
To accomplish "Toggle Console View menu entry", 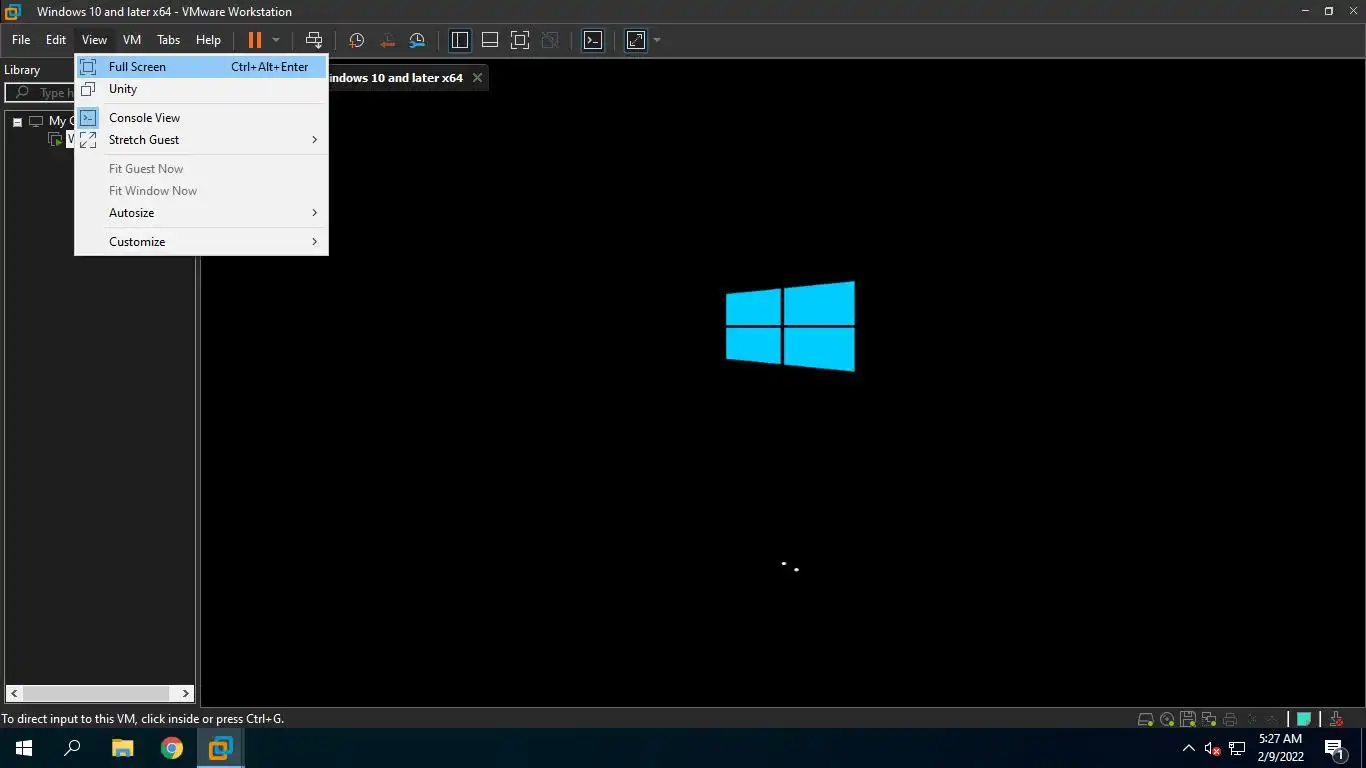I will coord(201,118).
